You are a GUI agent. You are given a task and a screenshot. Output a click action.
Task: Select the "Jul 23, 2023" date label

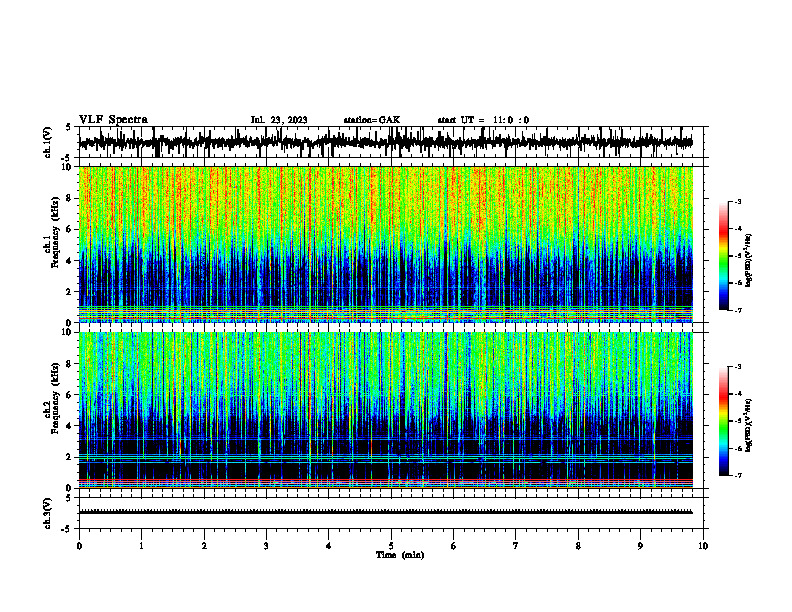pos(279,120)
